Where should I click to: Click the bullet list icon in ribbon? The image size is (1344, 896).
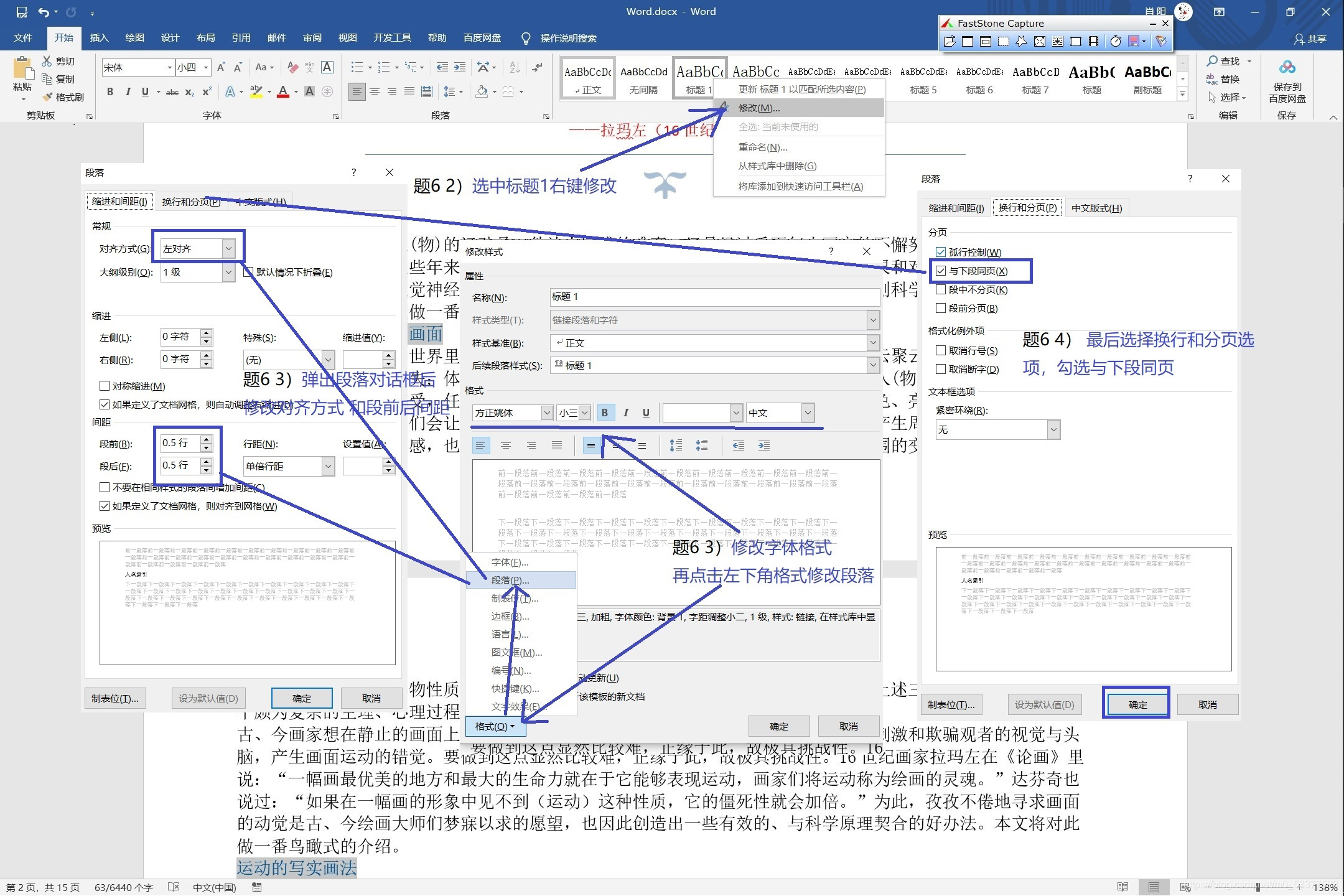(357, 67)
